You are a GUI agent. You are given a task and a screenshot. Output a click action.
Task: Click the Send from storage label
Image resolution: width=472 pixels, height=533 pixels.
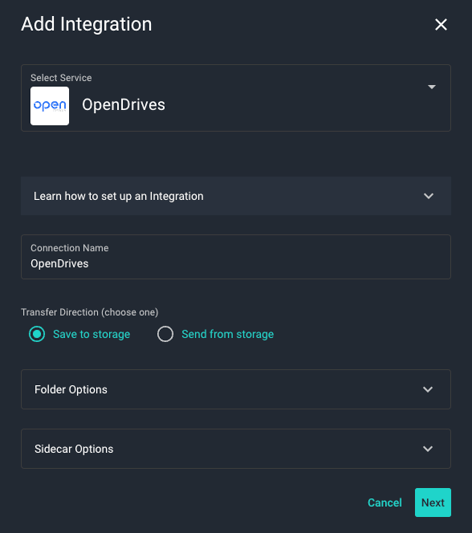coord(227,334)
